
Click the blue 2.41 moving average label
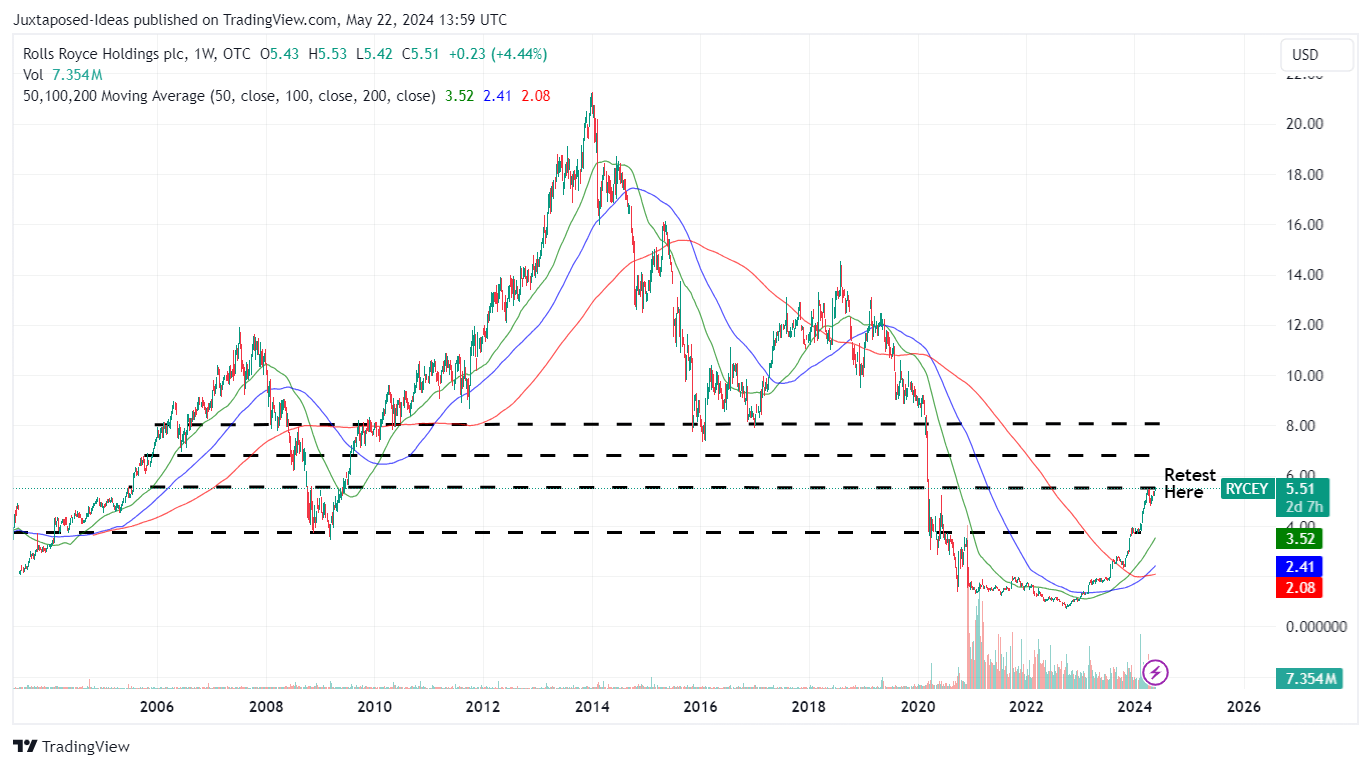[1299, 564]
